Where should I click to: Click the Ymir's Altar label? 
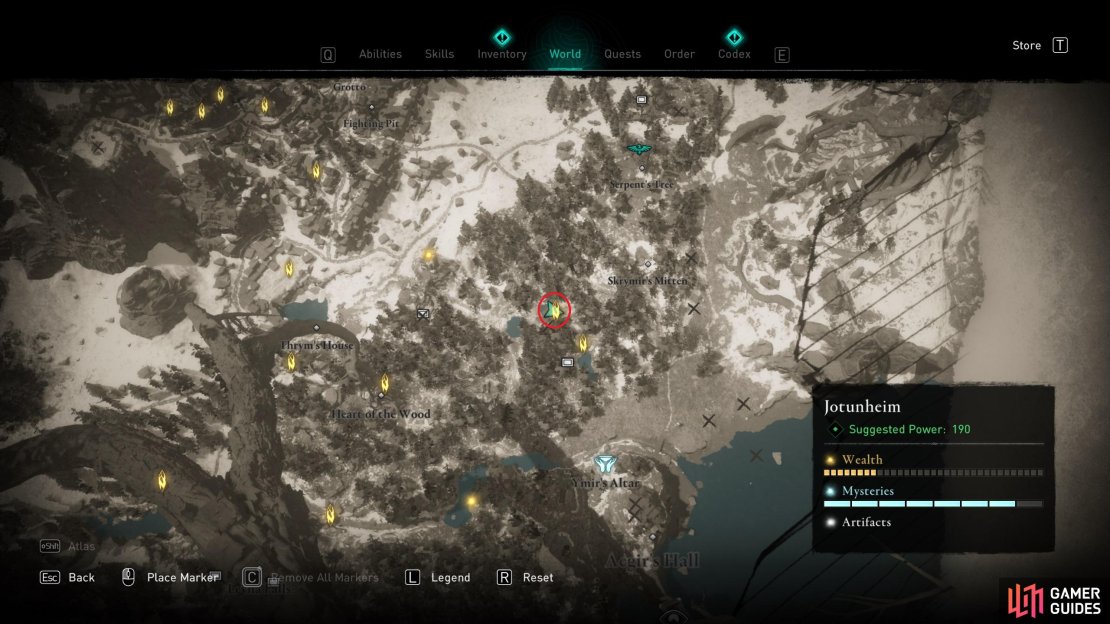tap(605, 482)
